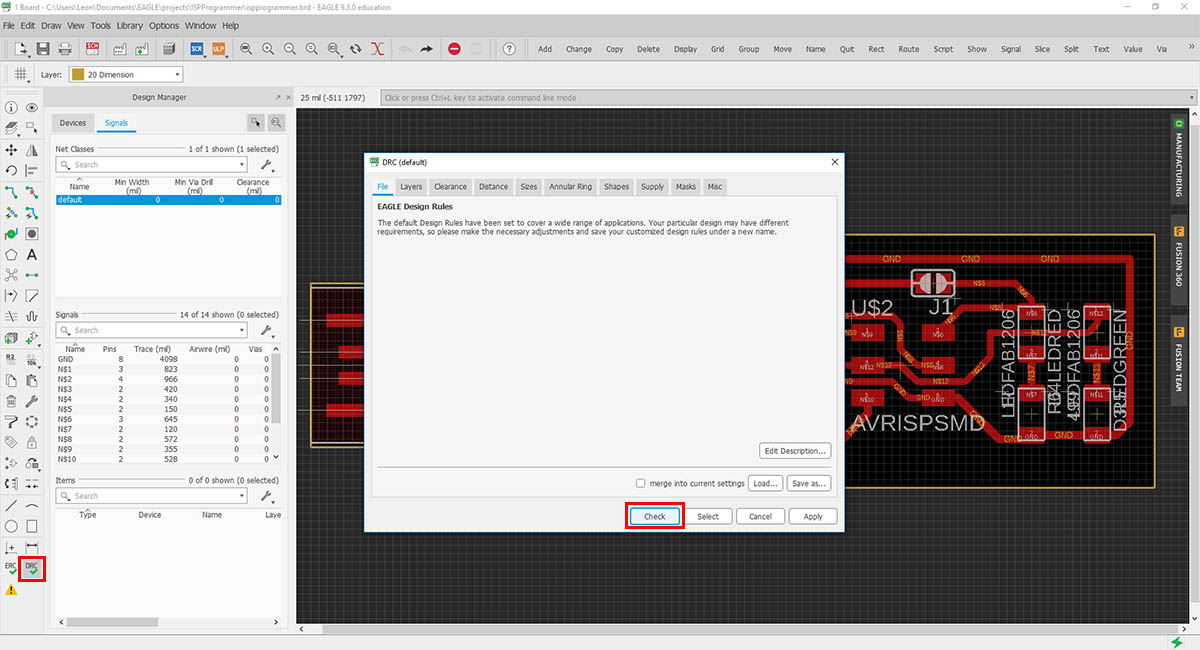Viewport: 1200px width, 650px height.
Task: Click the Save as... button
Action: (x=808, y=483)
